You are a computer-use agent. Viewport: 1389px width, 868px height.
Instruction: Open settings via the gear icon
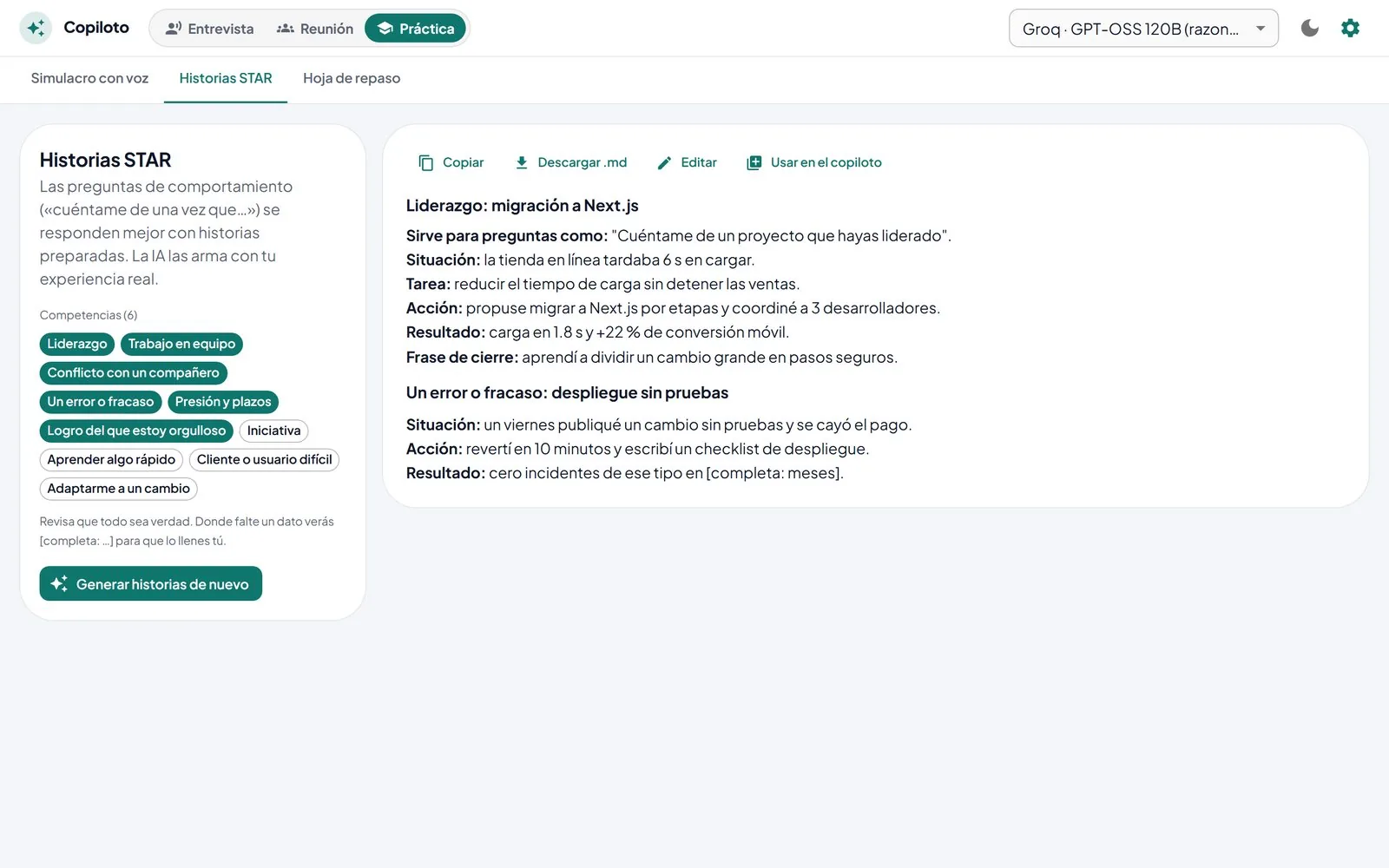tap(1350, 29)
